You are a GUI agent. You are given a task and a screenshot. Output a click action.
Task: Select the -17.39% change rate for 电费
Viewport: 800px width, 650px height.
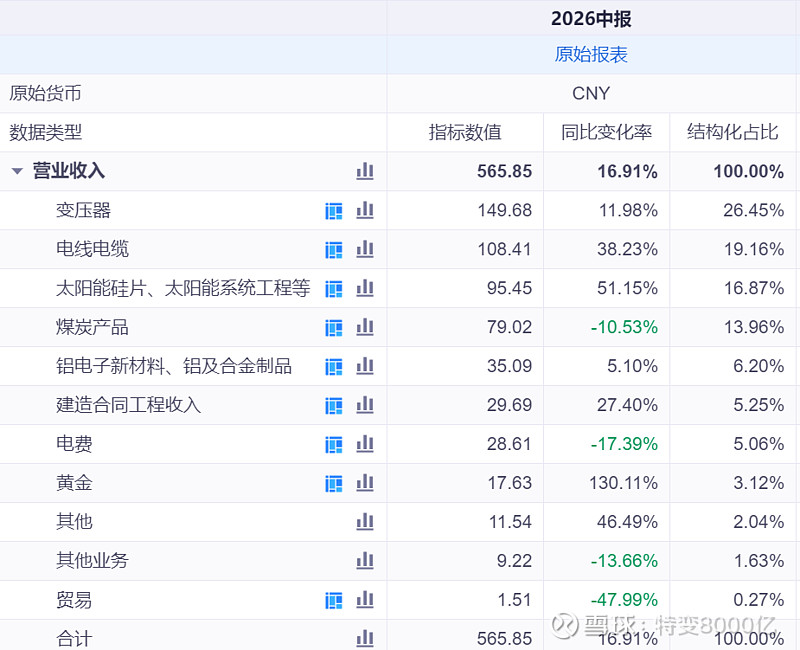[624, 444]
